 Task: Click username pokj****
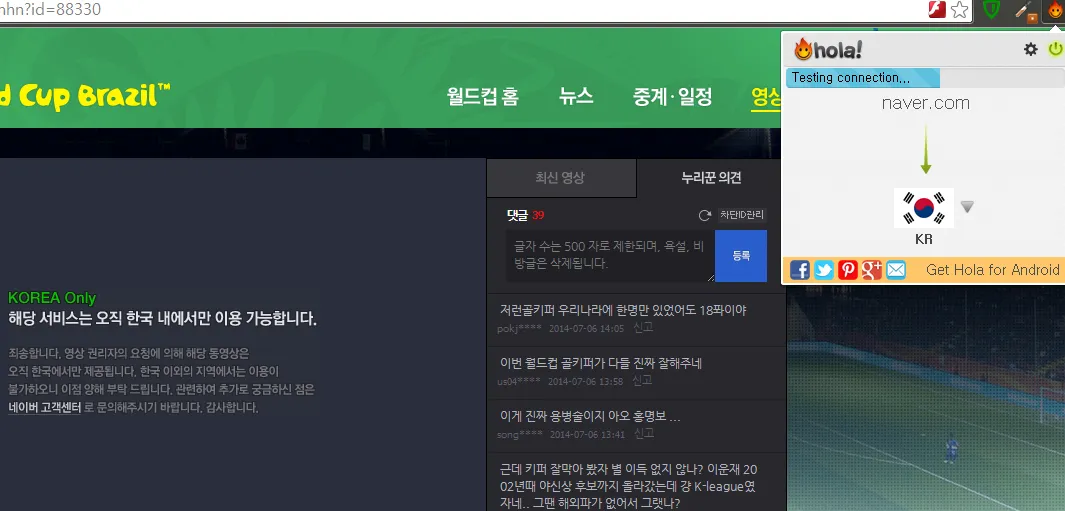tap(519, 328)
